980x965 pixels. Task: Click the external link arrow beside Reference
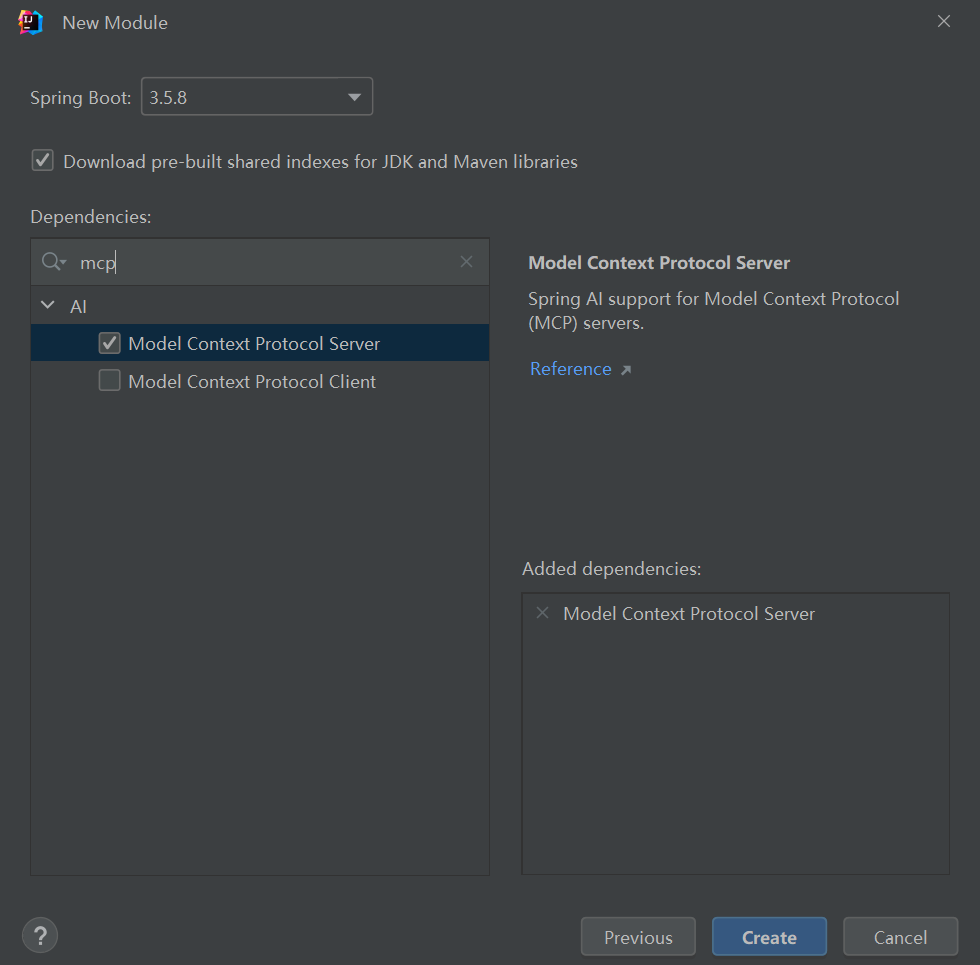pyautogui.click(x=626, y=370)
